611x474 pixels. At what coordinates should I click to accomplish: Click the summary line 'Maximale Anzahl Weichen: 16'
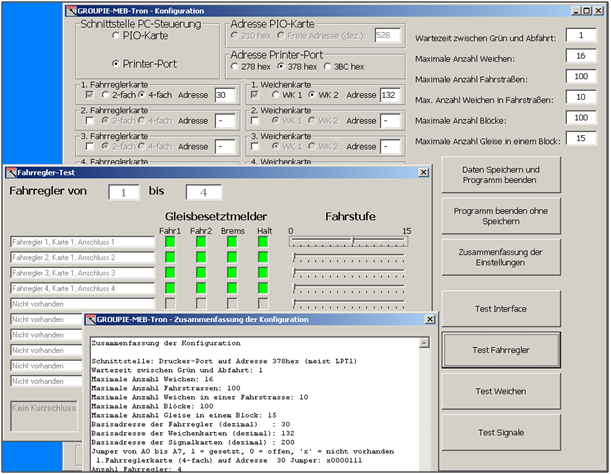coord(152,379)
